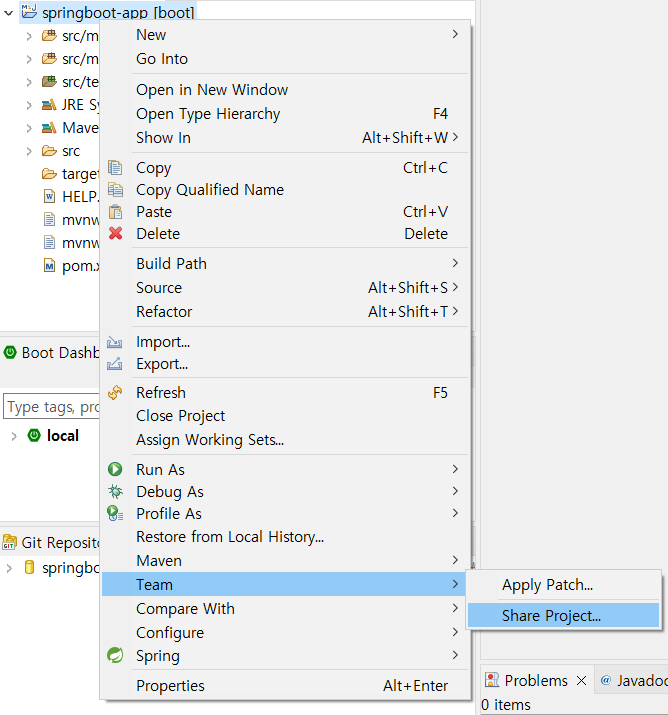Image resolution: width=668 pixels, height=715 pixels.
Task: Select Share Project... in Team submenu
Action: pyautogui.click(x=564, y=616)
